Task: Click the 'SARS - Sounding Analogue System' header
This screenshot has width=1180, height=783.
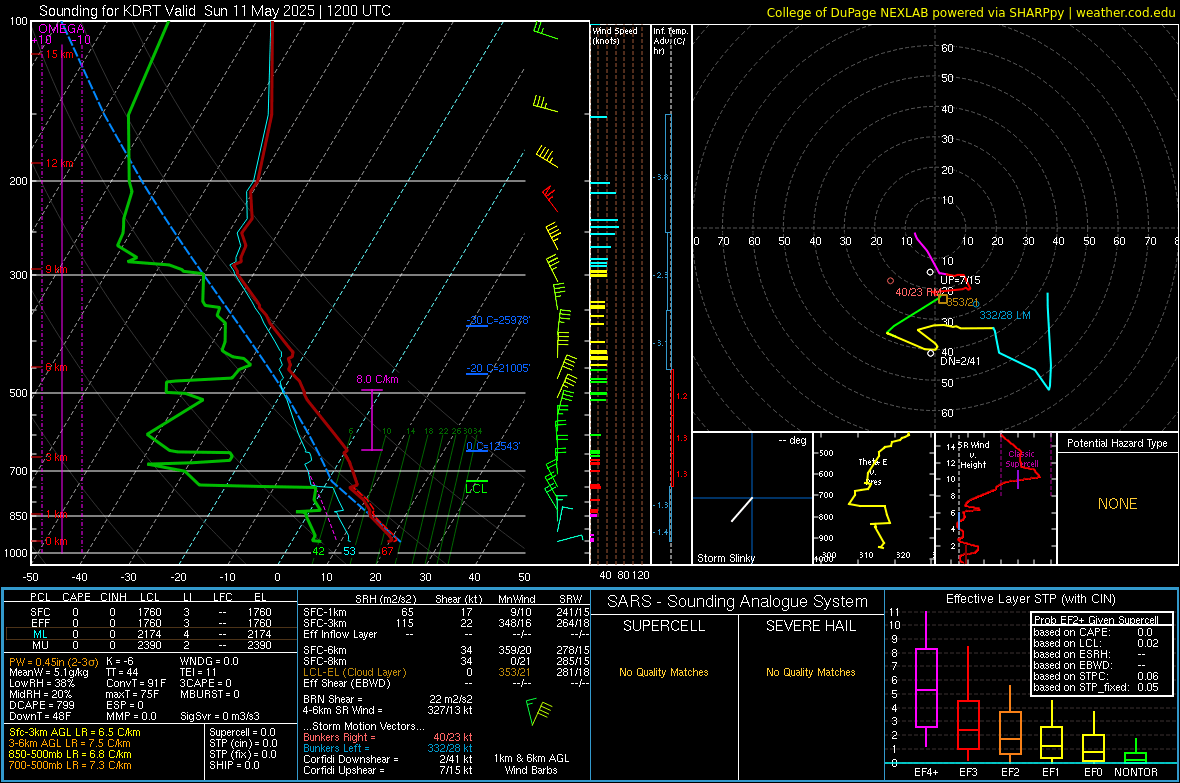Action: 737,602
